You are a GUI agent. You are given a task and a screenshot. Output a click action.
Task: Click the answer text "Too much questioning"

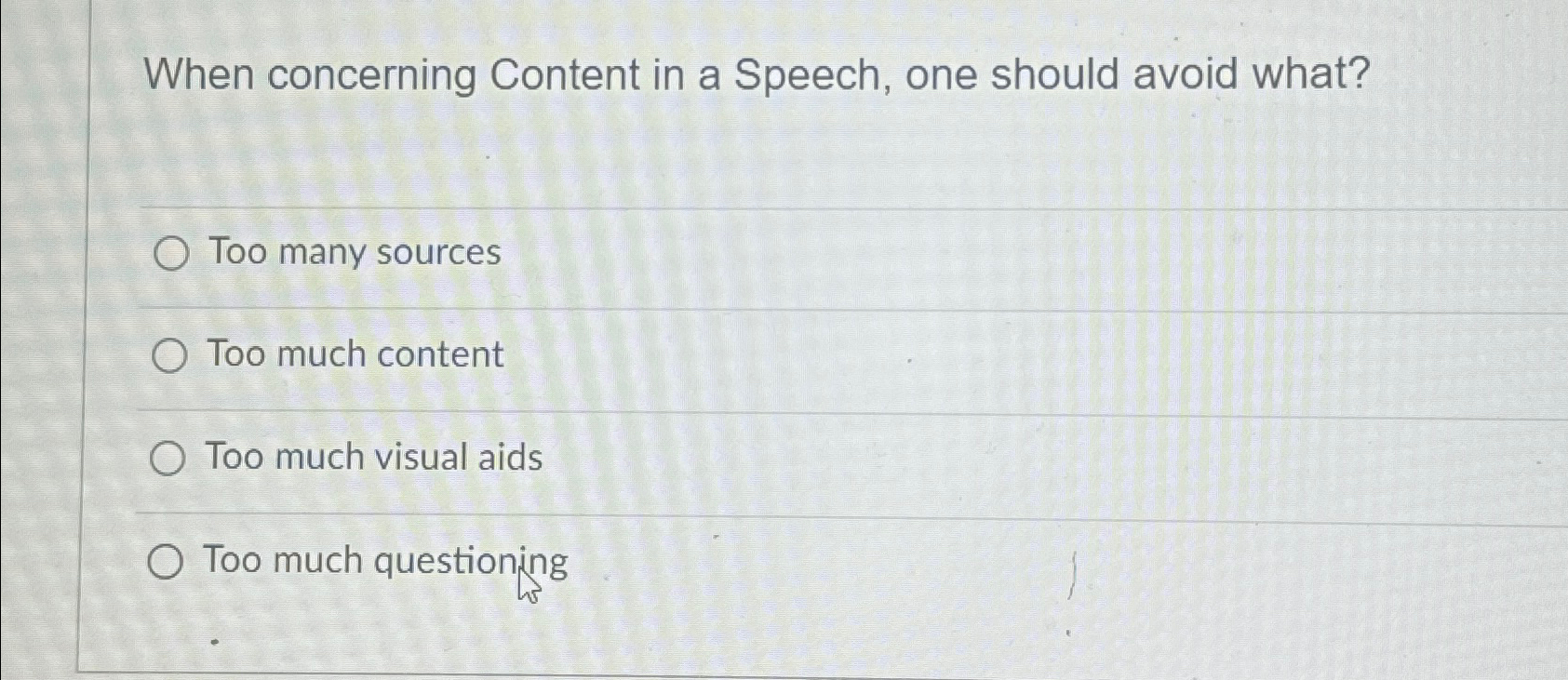(x=386, y=559)
